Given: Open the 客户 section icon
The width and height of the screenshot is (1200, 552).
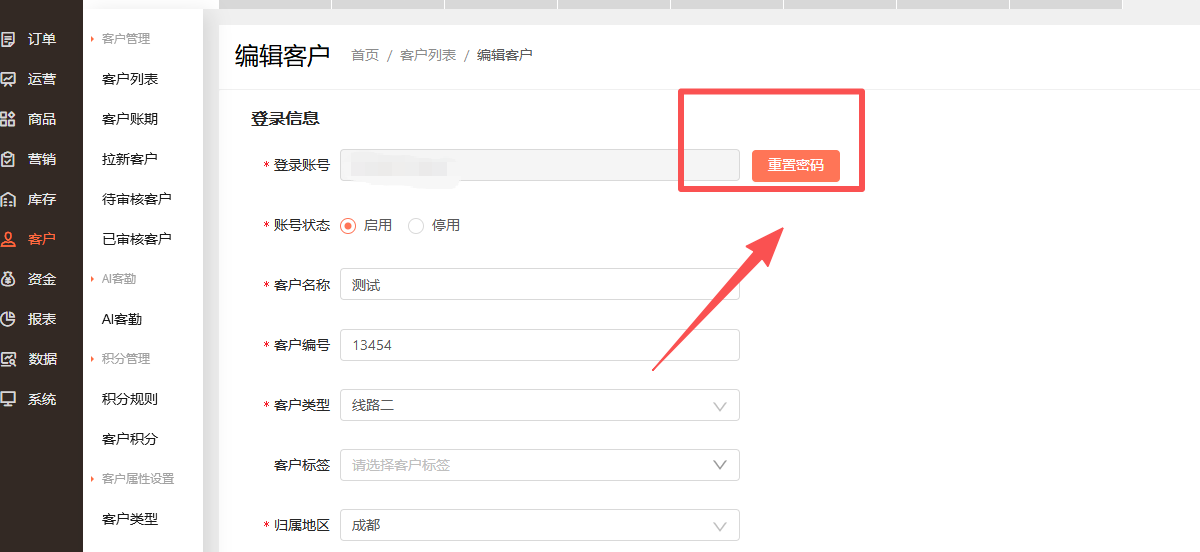Looking at the screenshot, I should 8,239.
